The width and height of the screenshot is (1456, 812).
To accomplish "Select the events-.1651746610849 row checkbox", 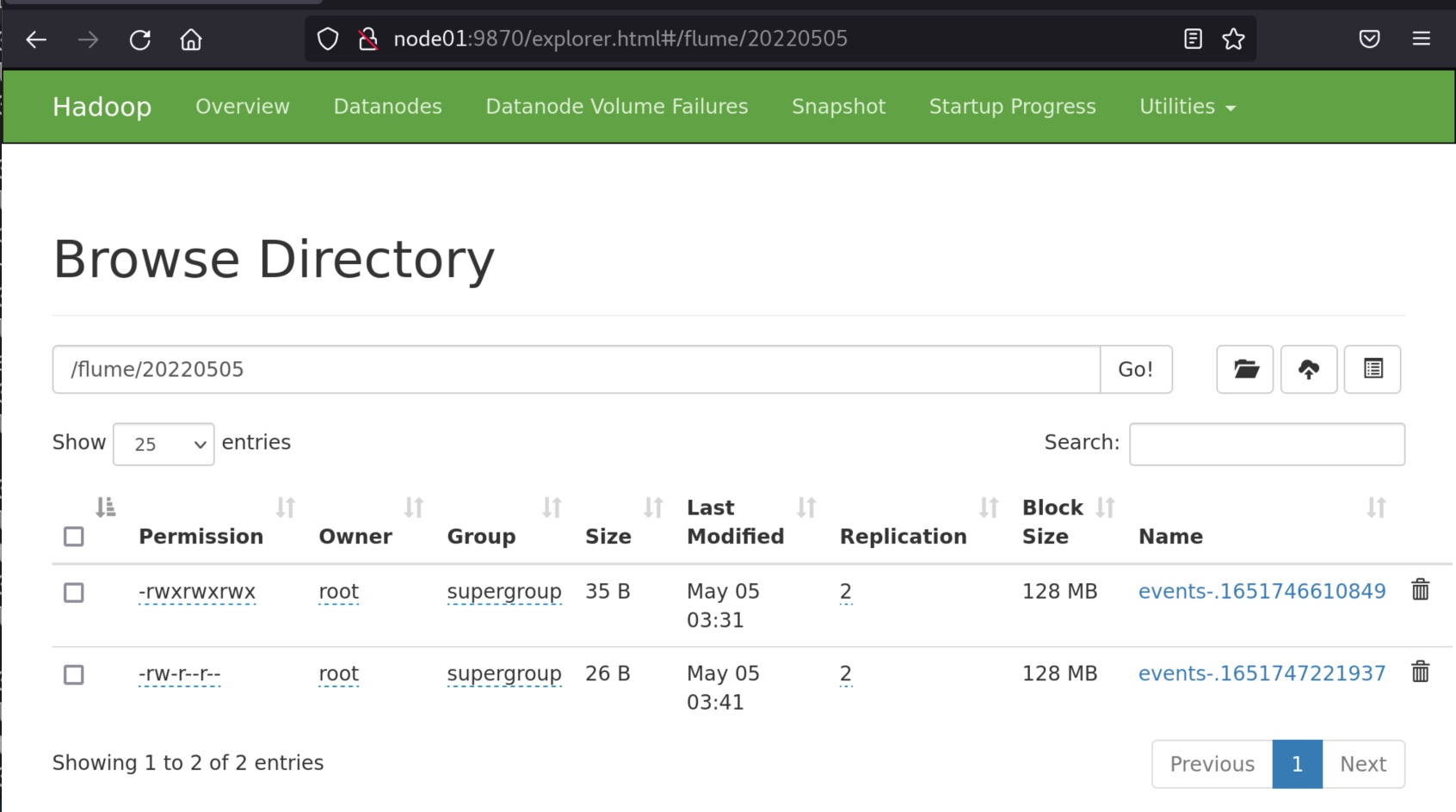I will pyautogui.click(x=74, y=593).
